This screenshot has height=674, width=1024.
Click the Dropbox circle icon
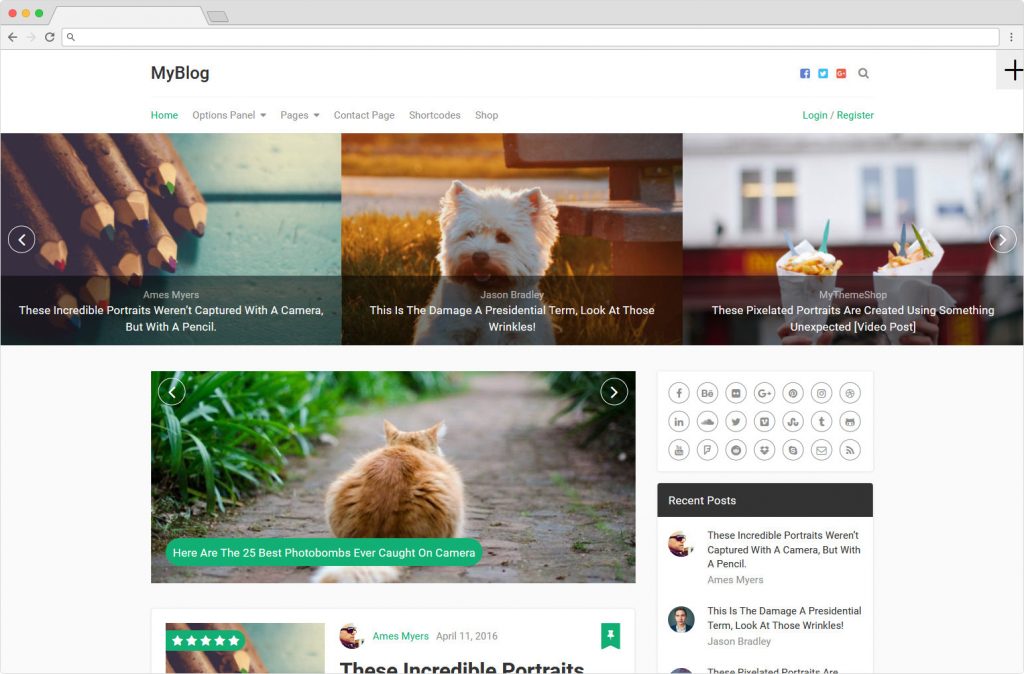(764, 451)
